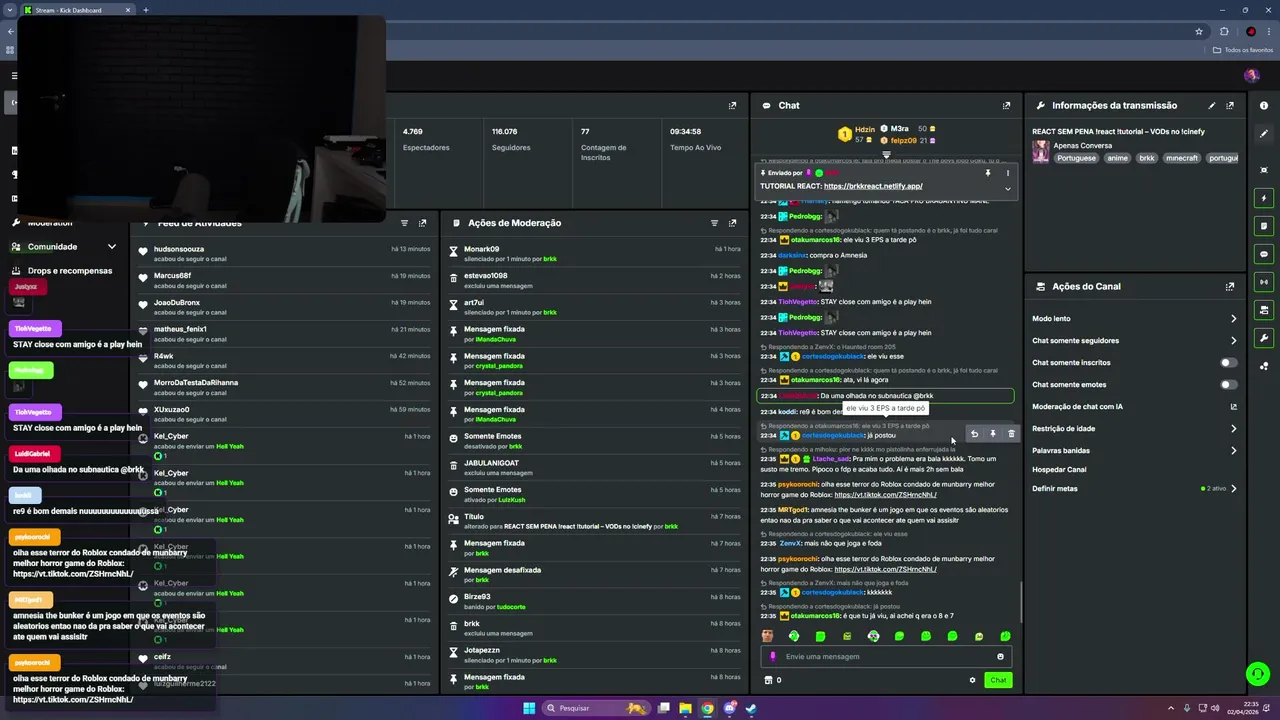
Task: Open Moderation section in sidebar
Action: point(50,223)
